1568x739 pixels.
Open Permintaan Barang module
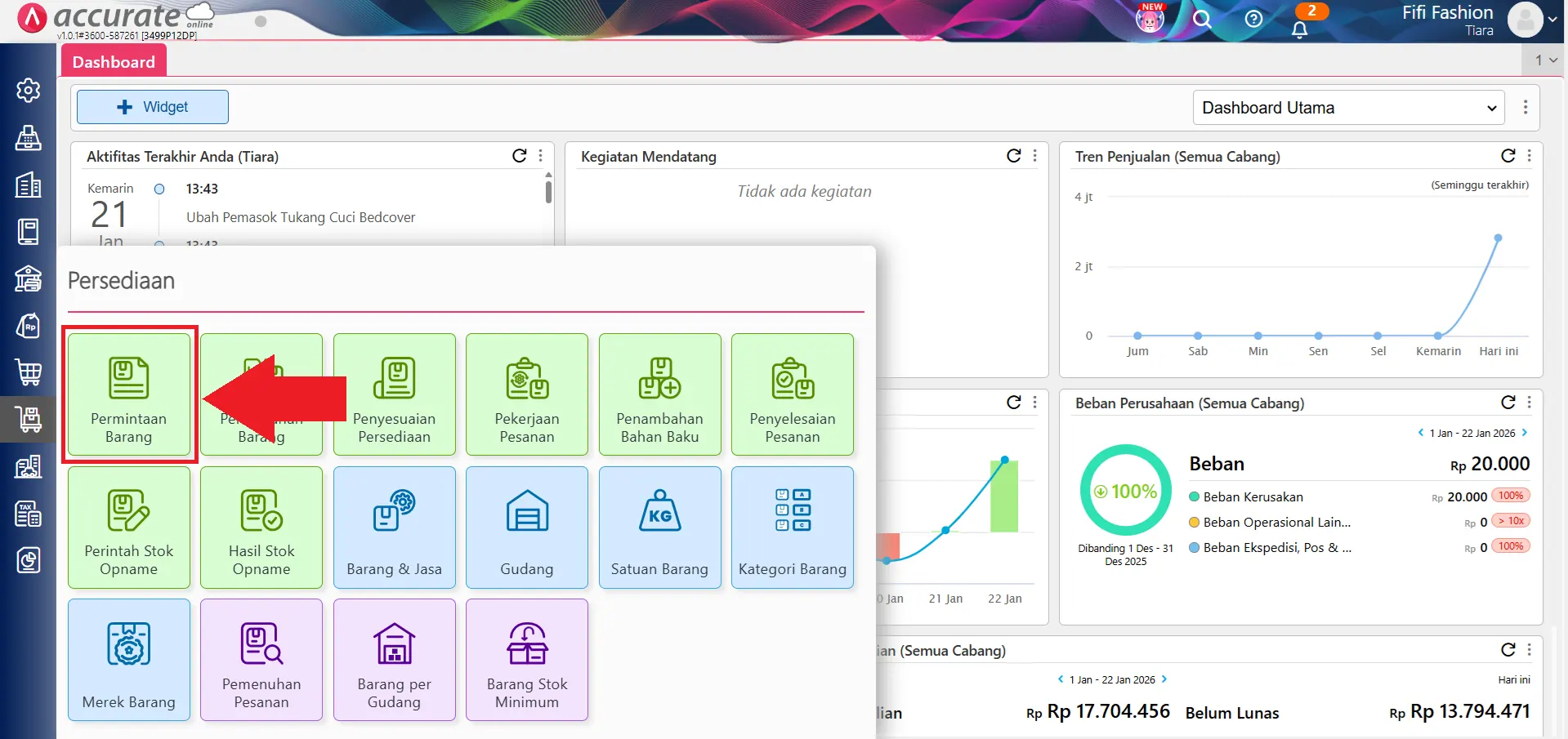pyautogui.click(x=129, y=394)
